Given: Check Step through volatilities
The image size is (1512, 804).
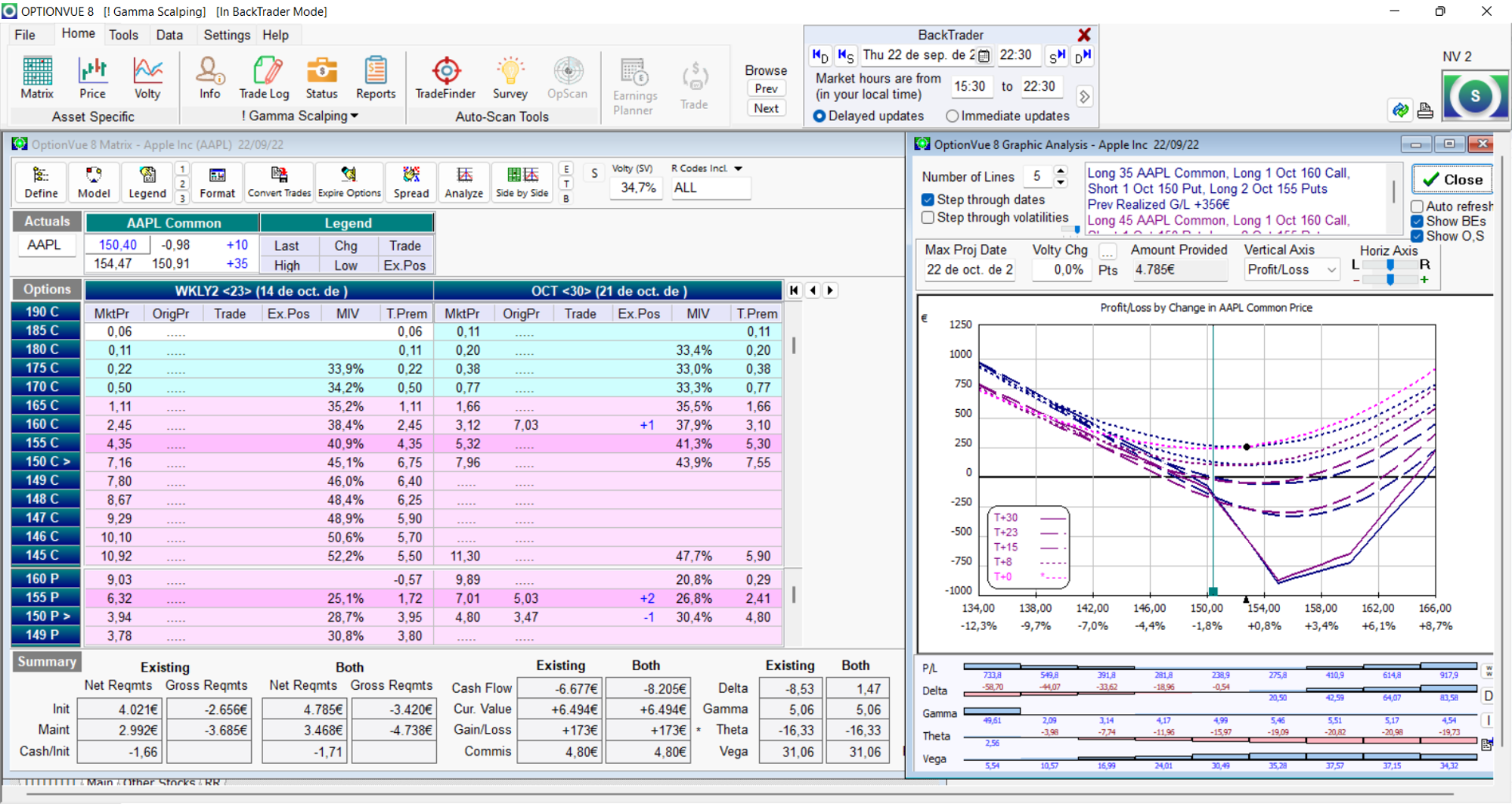Looking at the screenshot, I should click(928, 218).
